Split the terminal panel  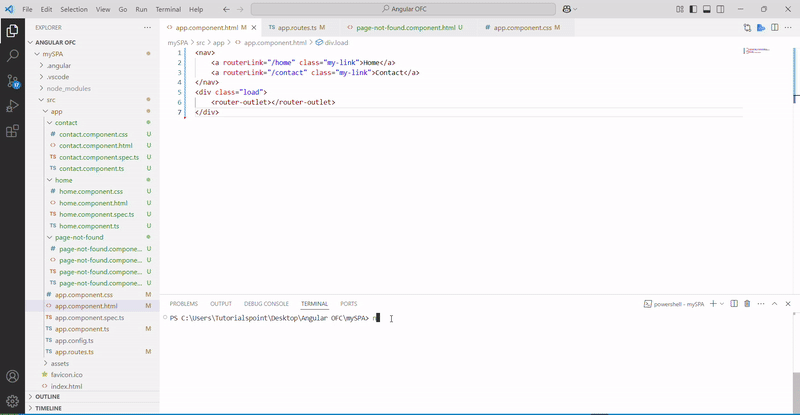[734, 304]
